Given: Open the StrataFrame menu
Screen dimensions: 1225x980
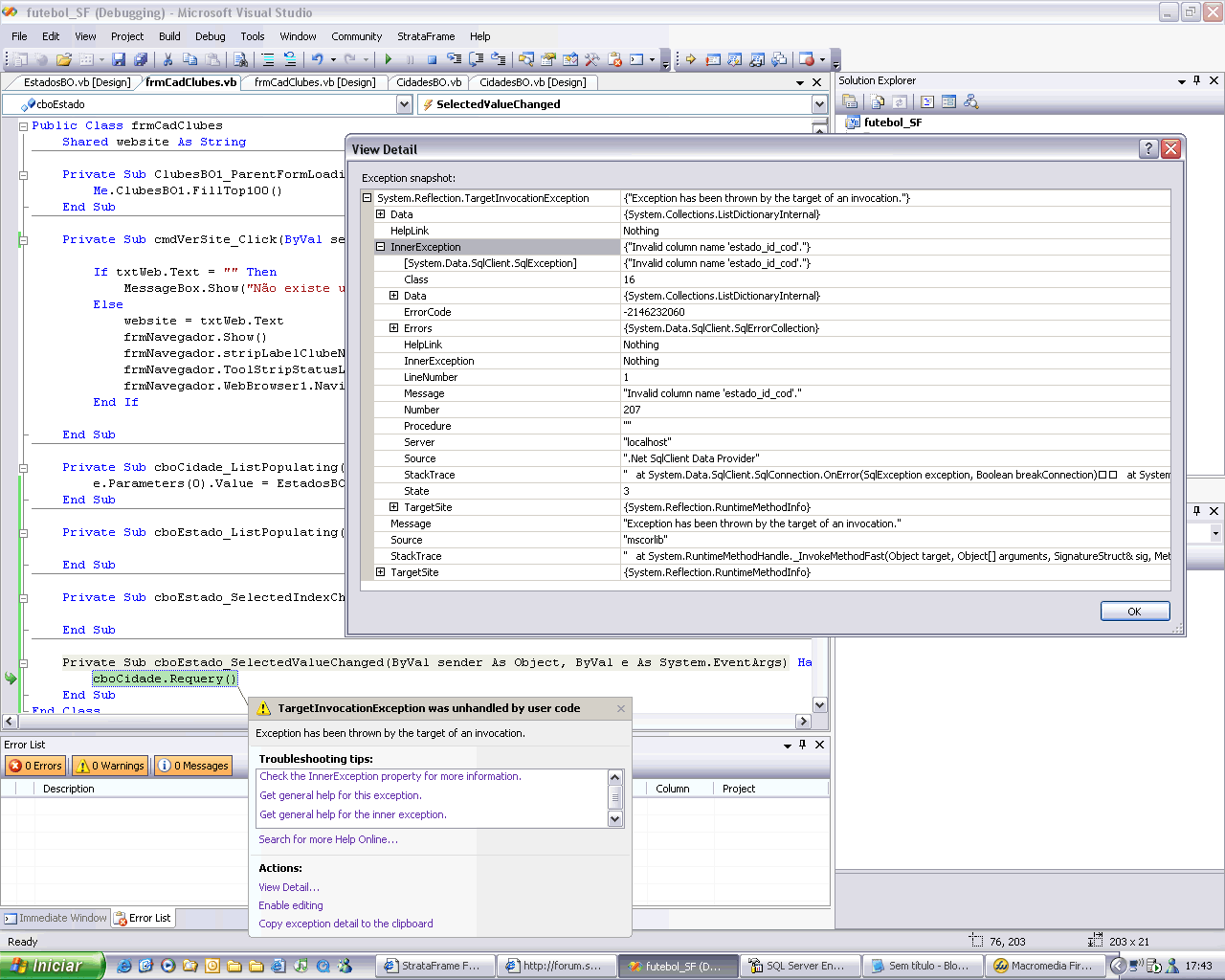Looking at the screenshot, I should (426, 36).
